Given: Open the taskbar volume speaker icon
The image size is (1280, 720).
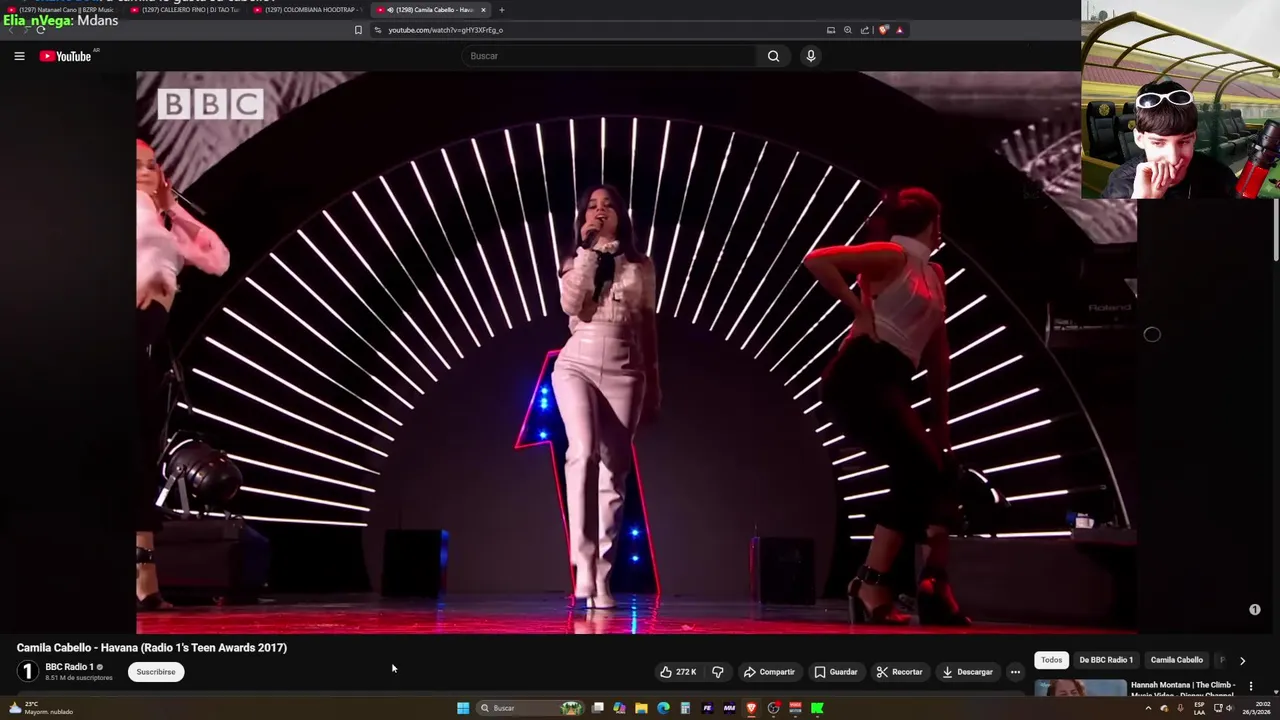Looking at the screenshot, I should tap(1230, 708).
